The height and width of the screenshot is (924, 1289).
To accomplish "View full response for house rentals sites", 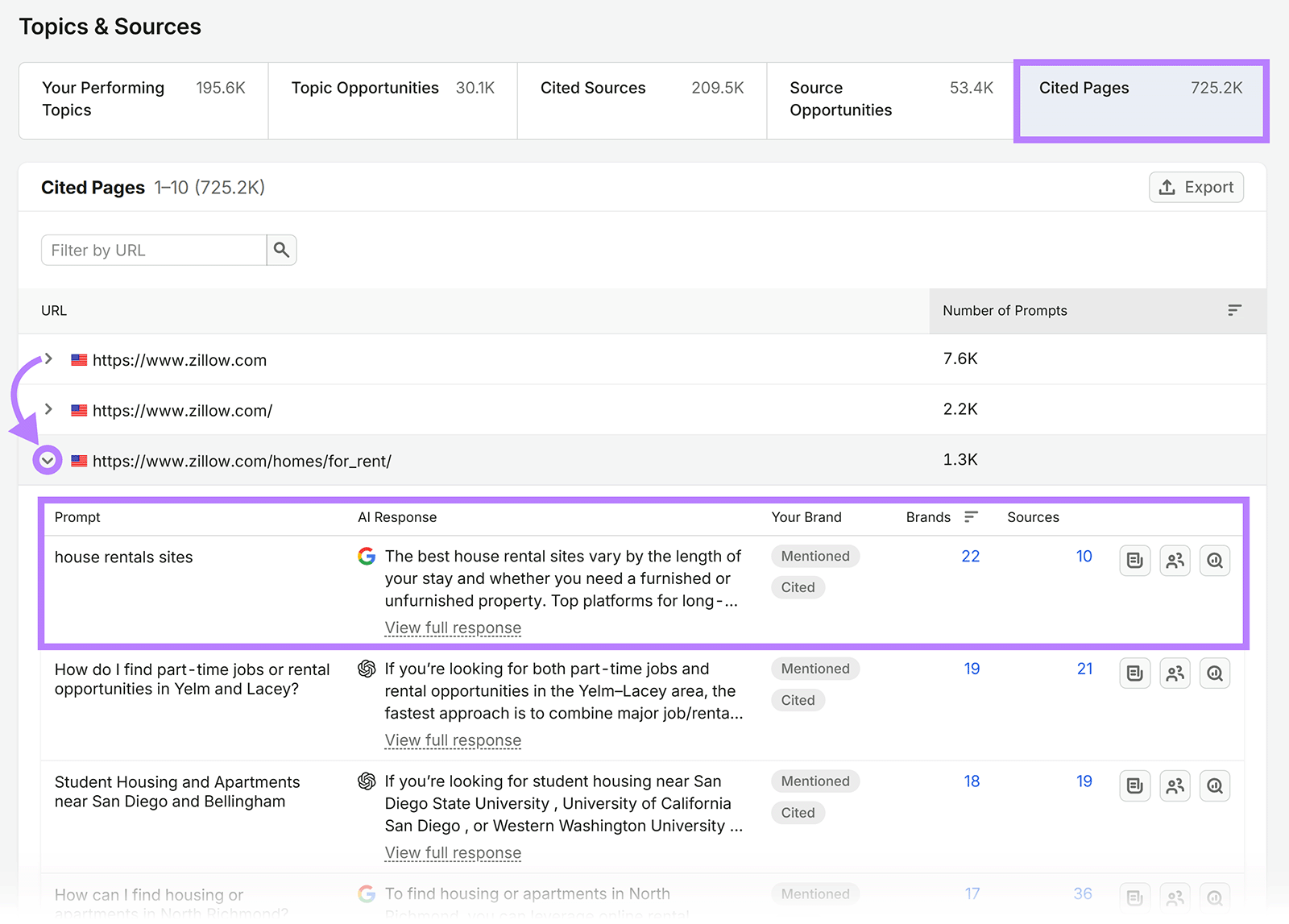I will tap(453, 628).
